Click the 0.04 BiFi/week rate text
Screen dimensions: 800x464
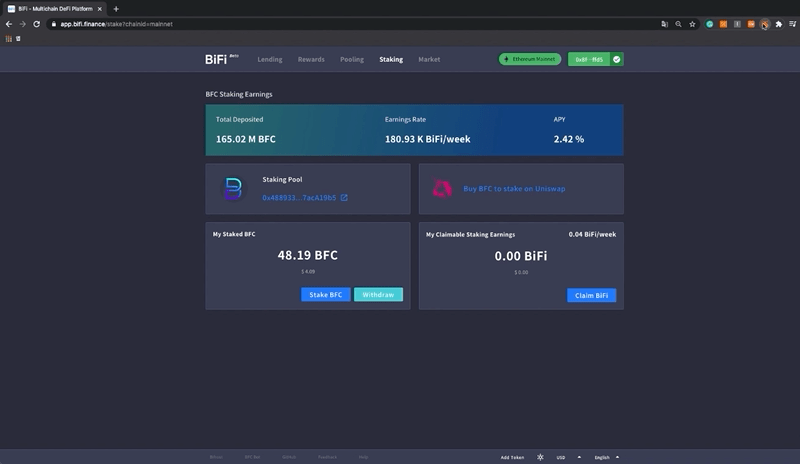(592, 234)
